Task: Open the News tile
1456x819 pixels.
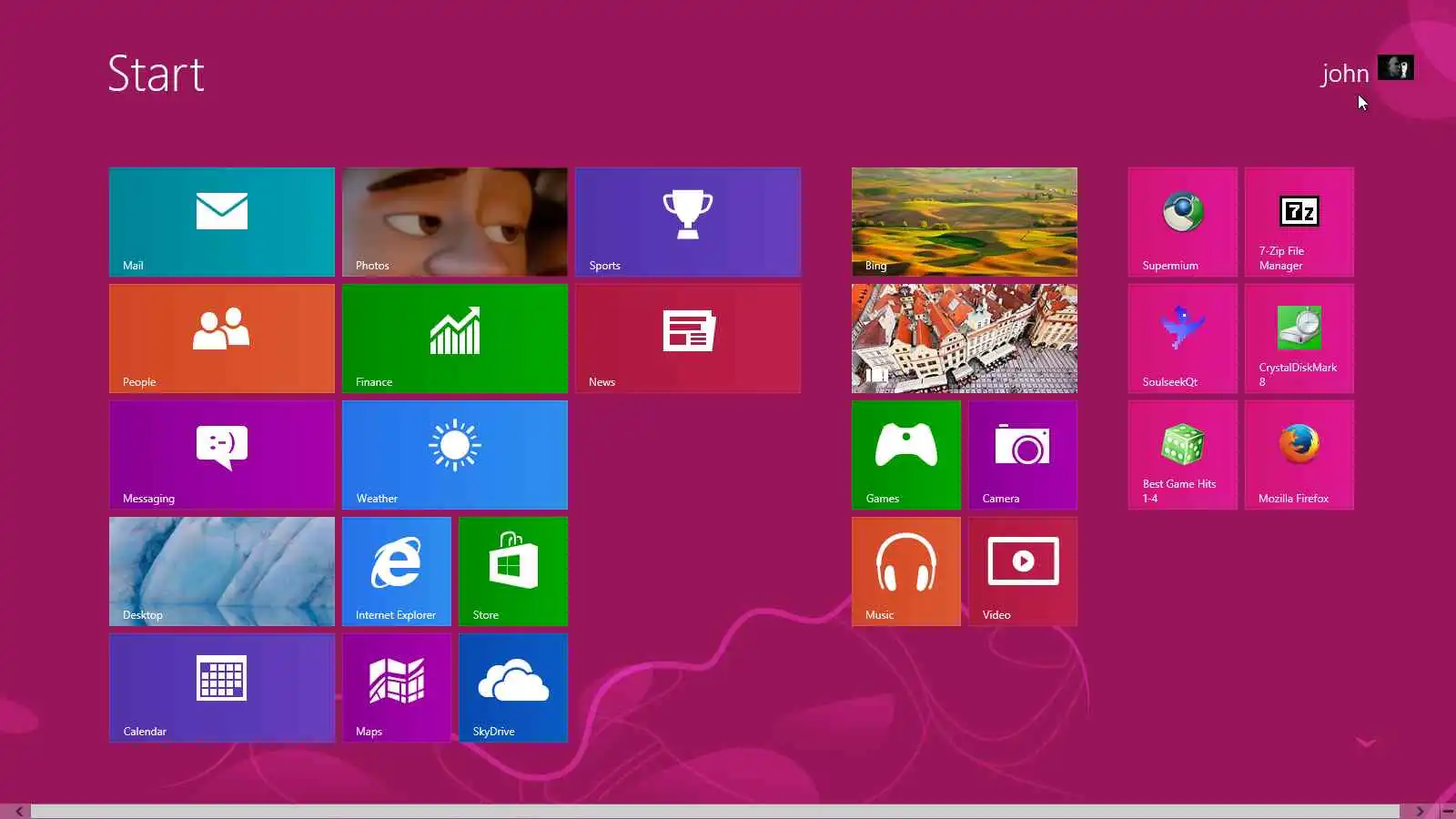Action: (x=688, y=339)
